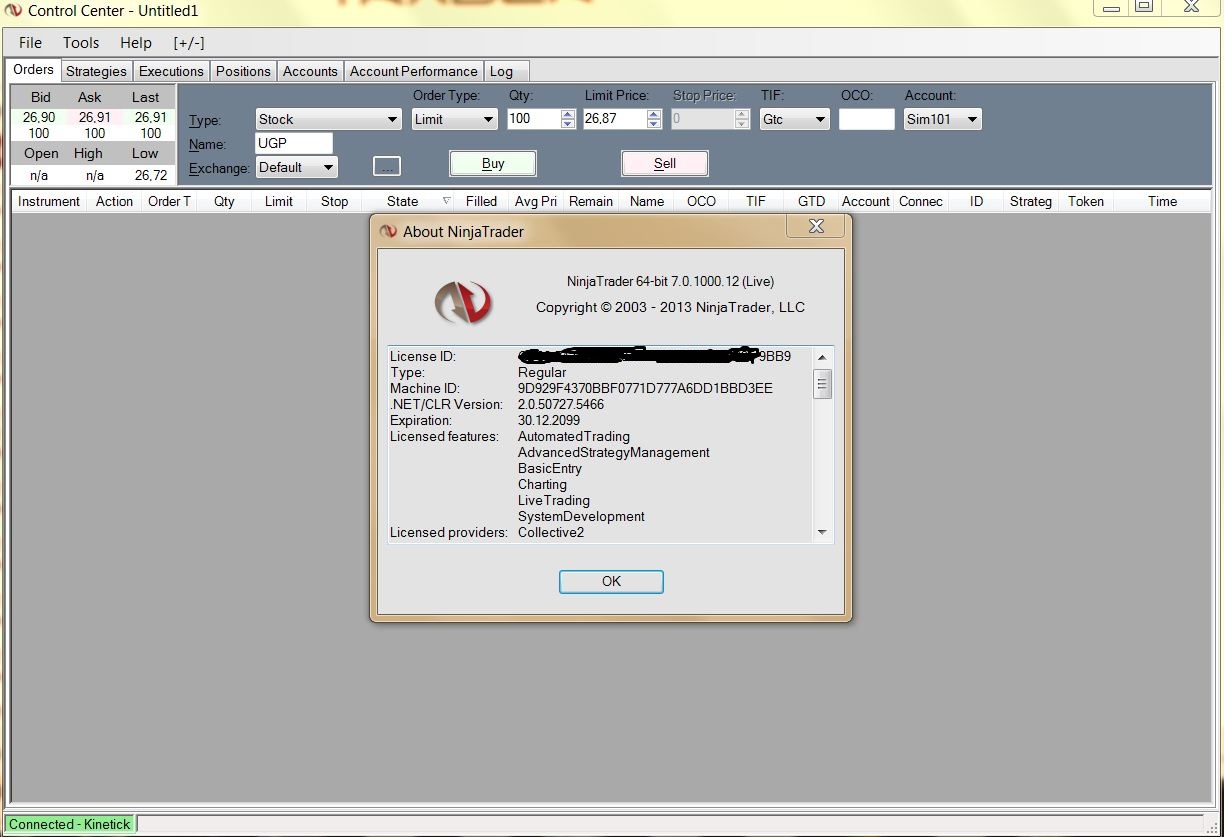The height and width of the screenshot is (837, 1224).
Task: Sort by the Connec column header
Action: point(921,201)
